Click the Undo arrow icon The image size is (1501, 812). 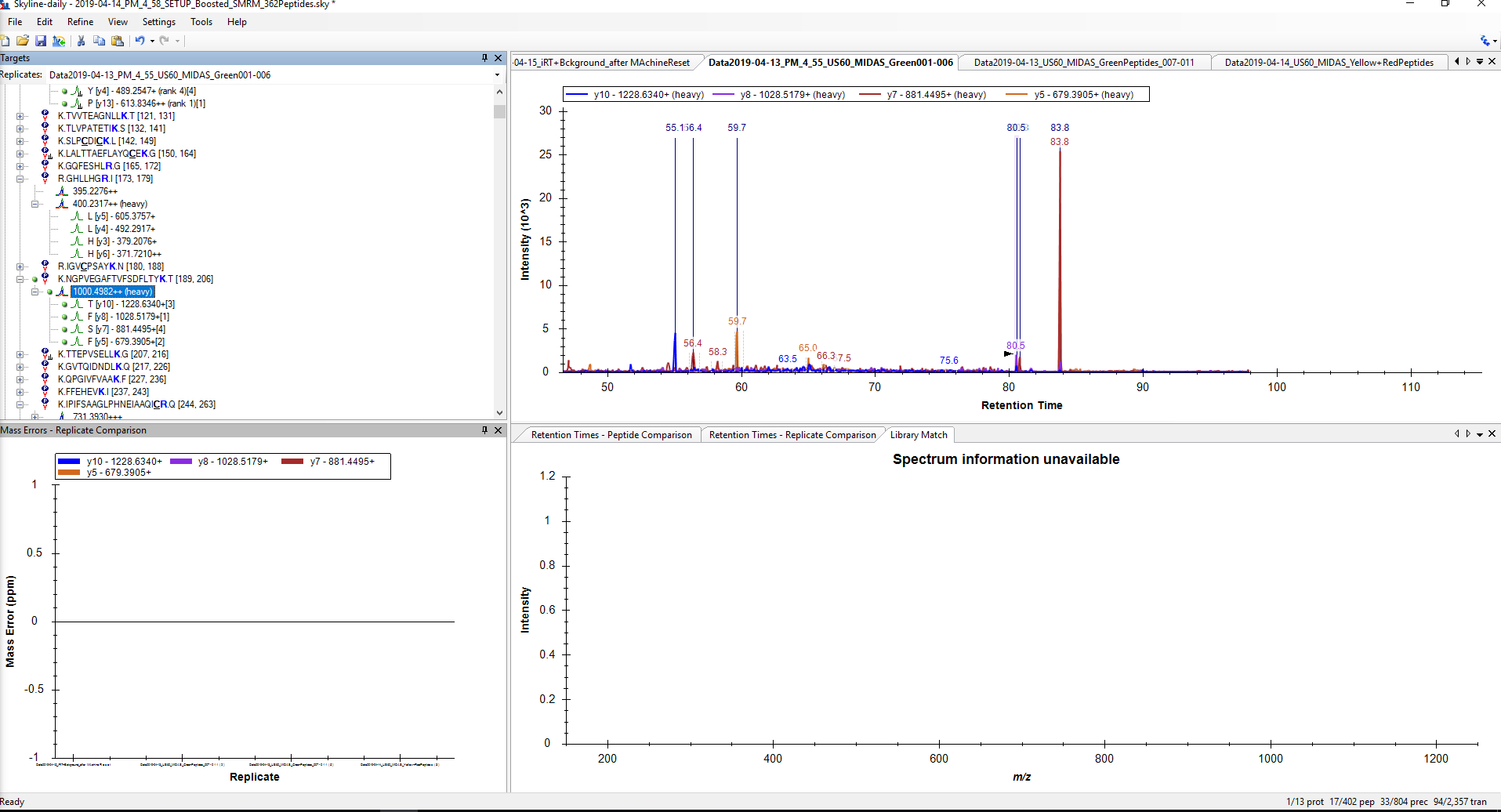(x=140, y=41)
